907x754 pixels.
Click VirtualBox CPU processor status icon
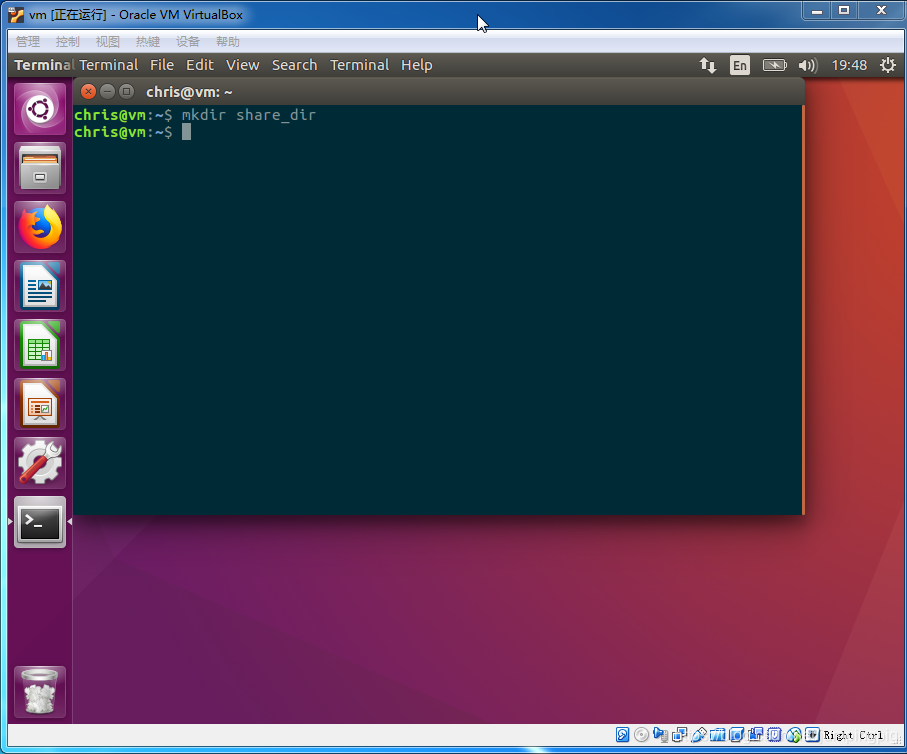tap(775, 735)
